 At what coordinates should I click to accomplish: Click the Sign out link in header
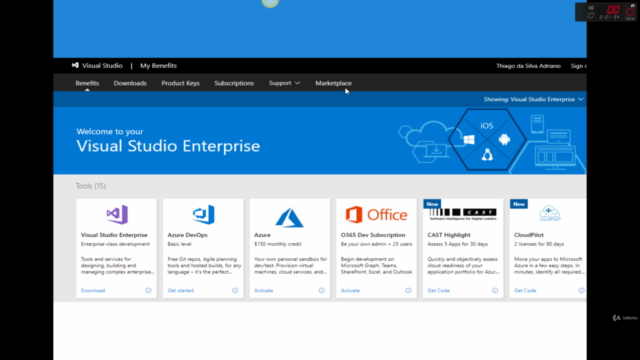578,66
